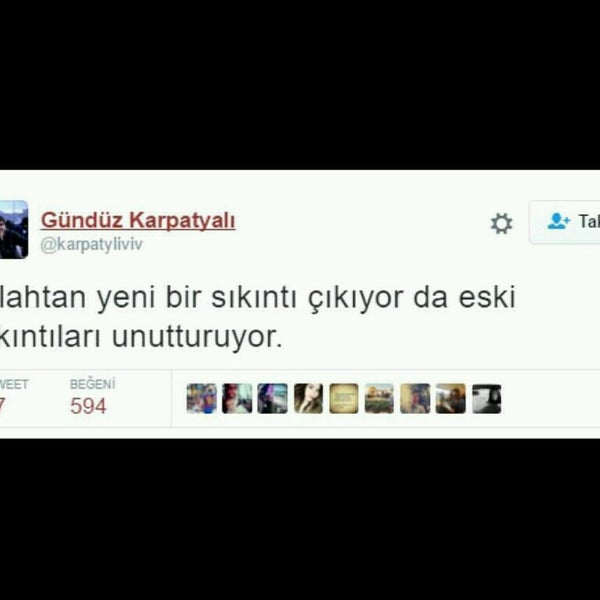Click the Takip et follow button

565,222
